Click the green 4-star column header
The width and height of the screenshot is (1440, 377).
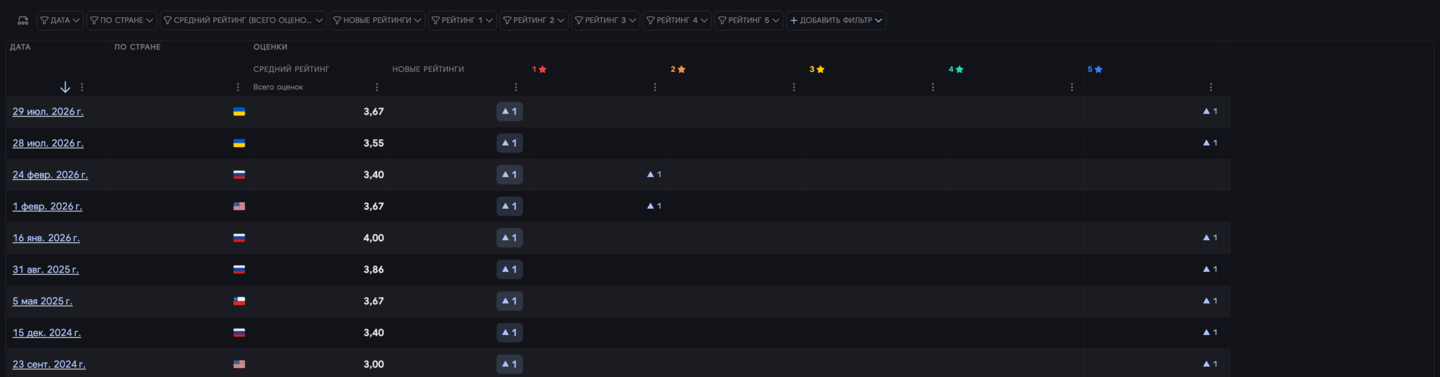click(956, 69)
